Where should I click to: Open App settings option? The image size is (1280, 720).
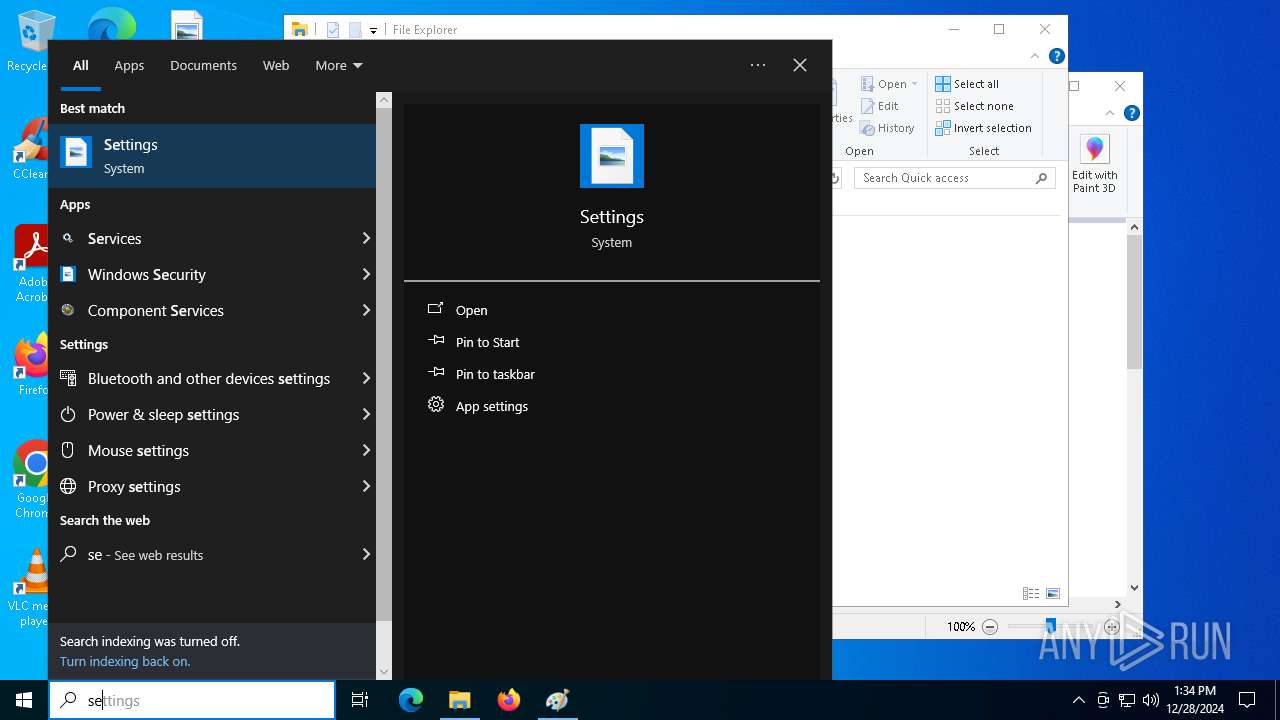tap(491, 406)
